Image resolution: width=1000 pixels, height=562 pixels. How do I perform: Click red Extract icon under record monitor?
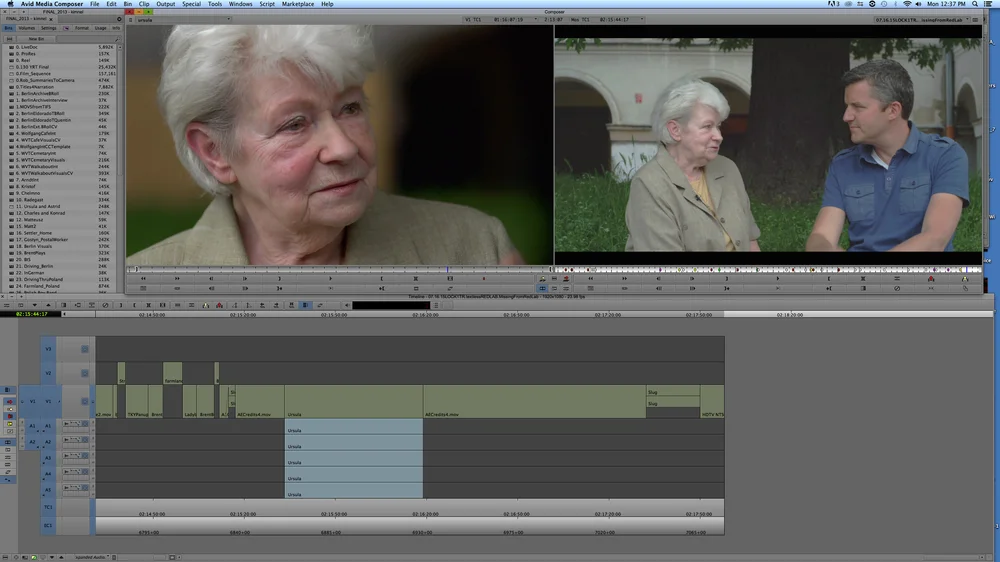[x=930, y=279]
